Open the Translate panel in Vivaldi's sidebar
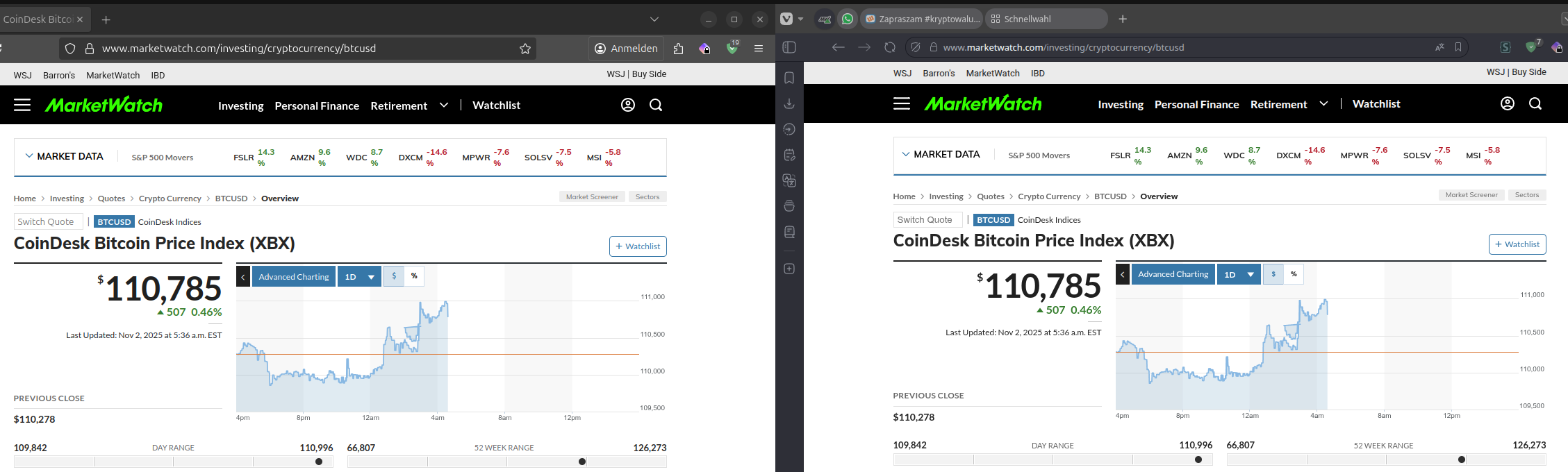The image size is (1568, 472). tap(789, 180)
